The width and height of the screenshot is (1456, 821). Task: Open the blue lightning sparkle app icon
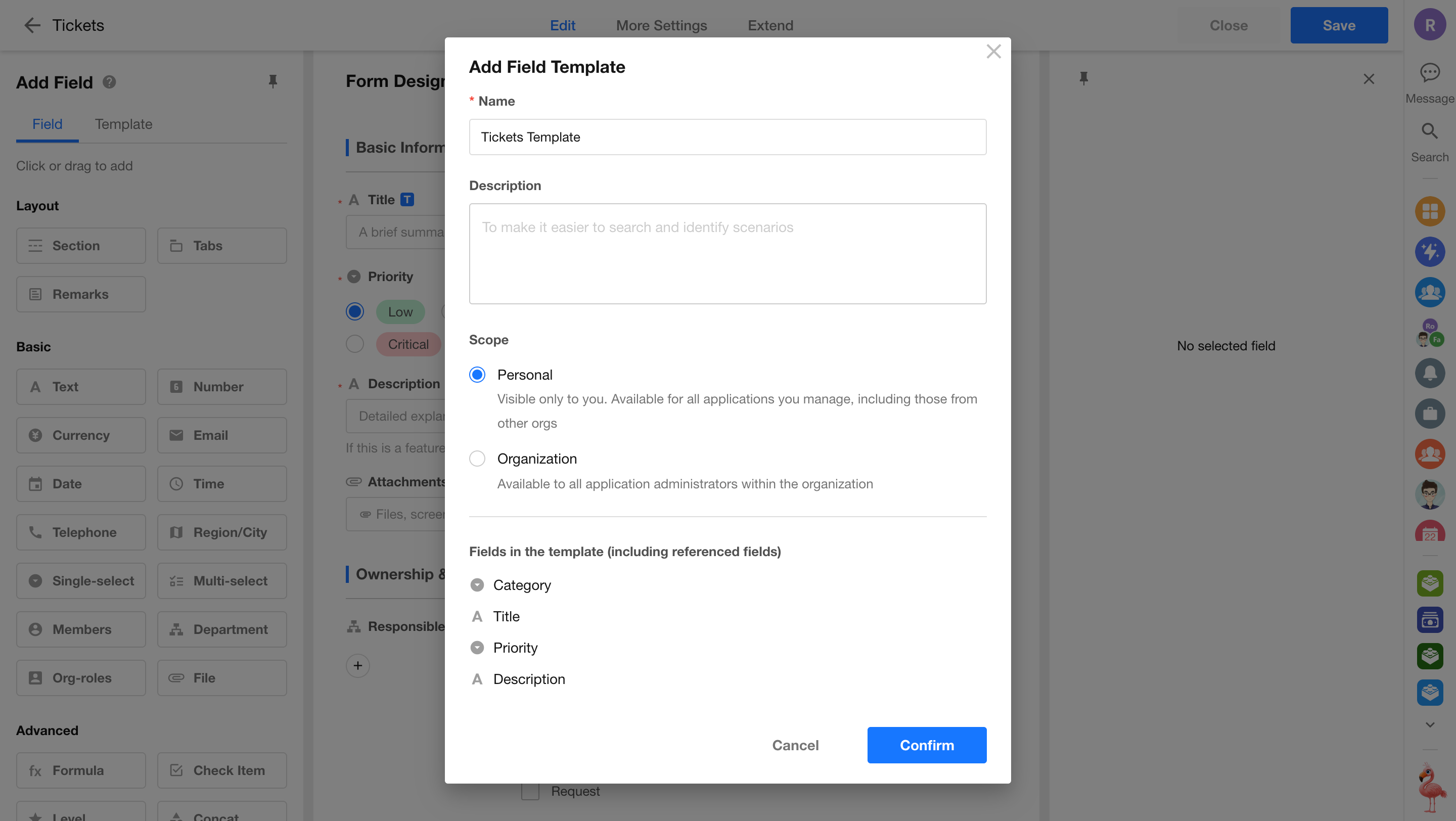[1429, 251]
